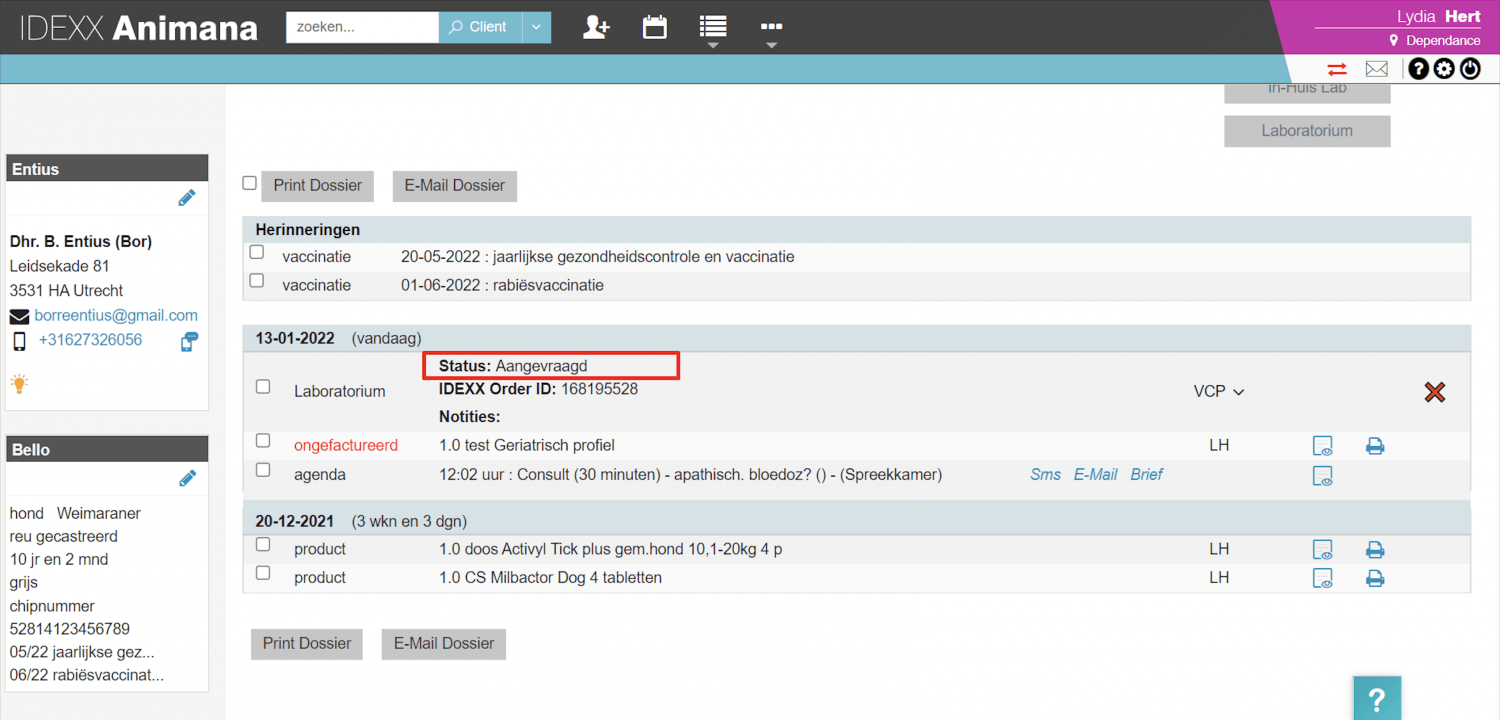Open Animana settings via the gear icon

pos(1444,68)
